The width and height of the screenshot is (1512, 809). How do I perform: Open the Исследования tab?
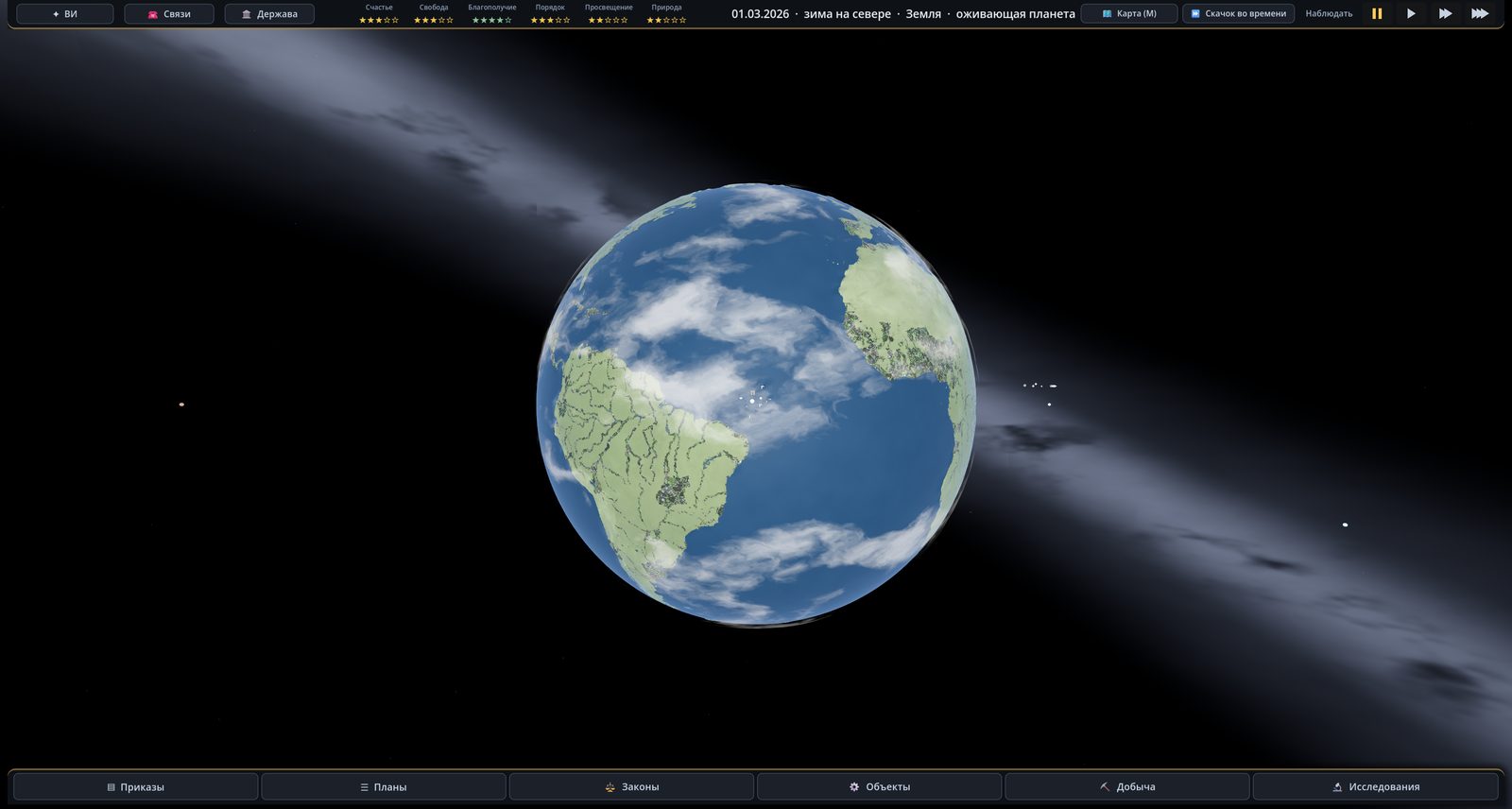(x=1375, y=786)
